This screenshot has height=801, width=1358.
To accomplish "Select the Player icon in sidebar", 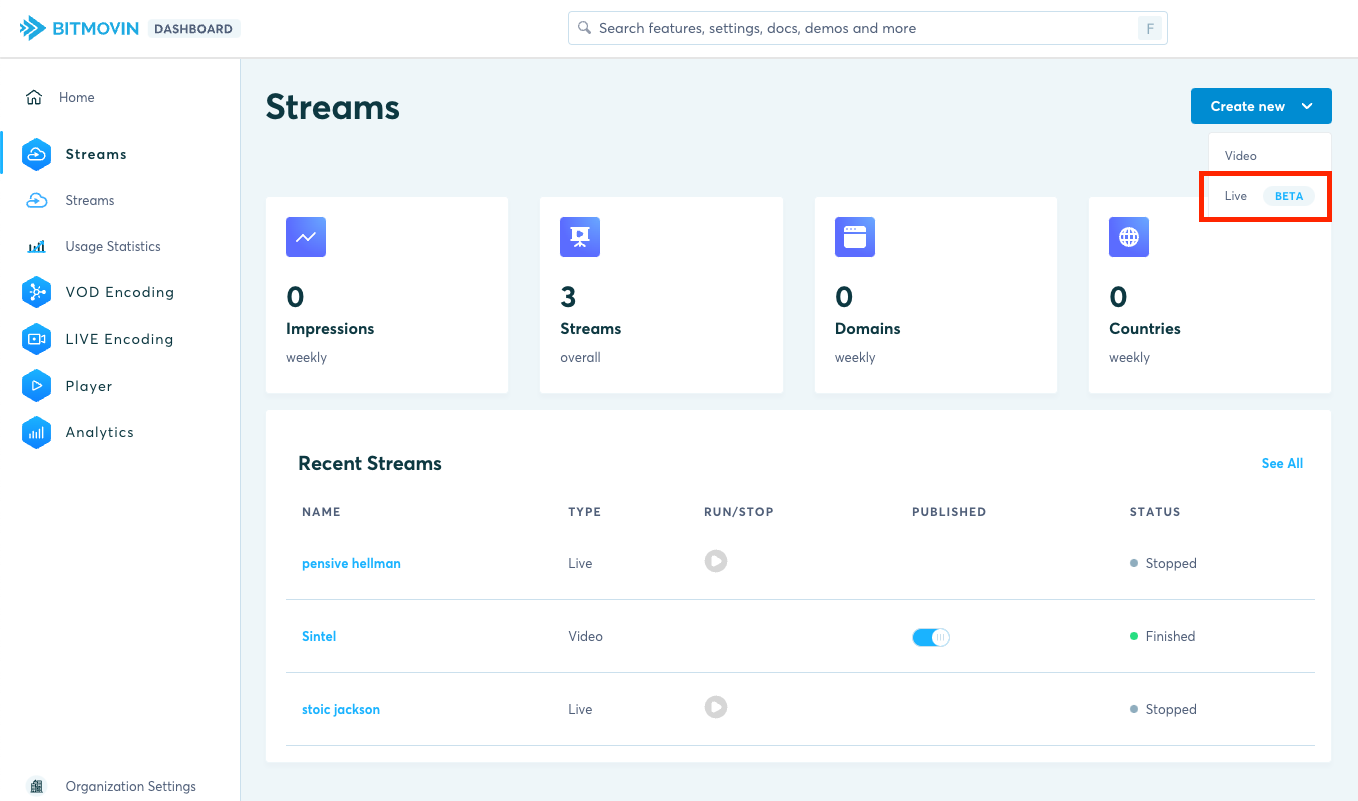I will pos(36,385).
